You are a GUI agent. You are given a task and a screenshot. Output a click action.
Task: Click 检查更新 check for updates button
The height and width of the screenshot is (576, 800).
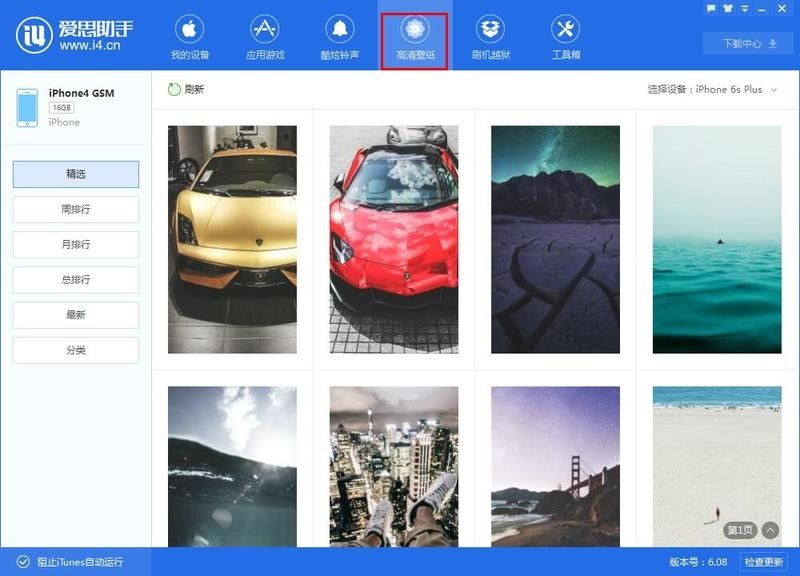click(x=764, y=562)
